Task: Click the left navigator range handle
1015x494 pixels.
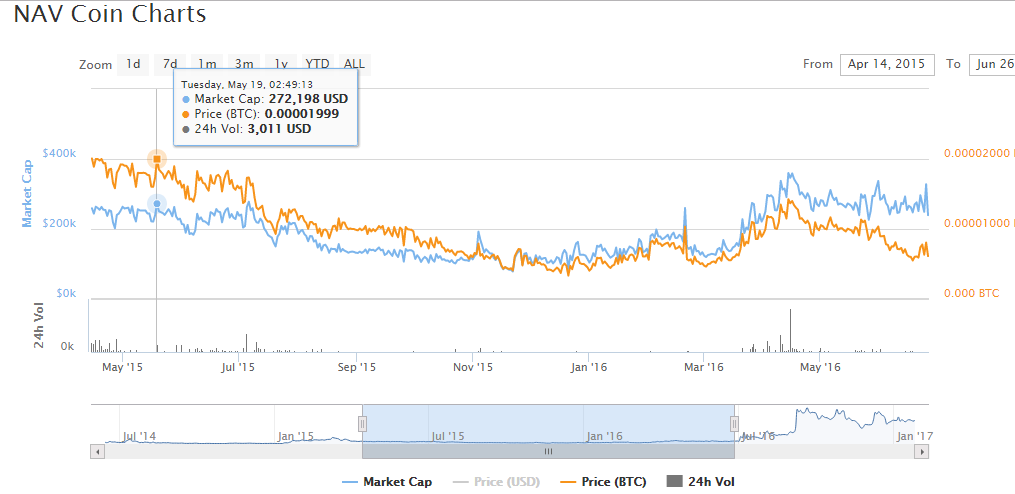Action: tap(362, 423)
